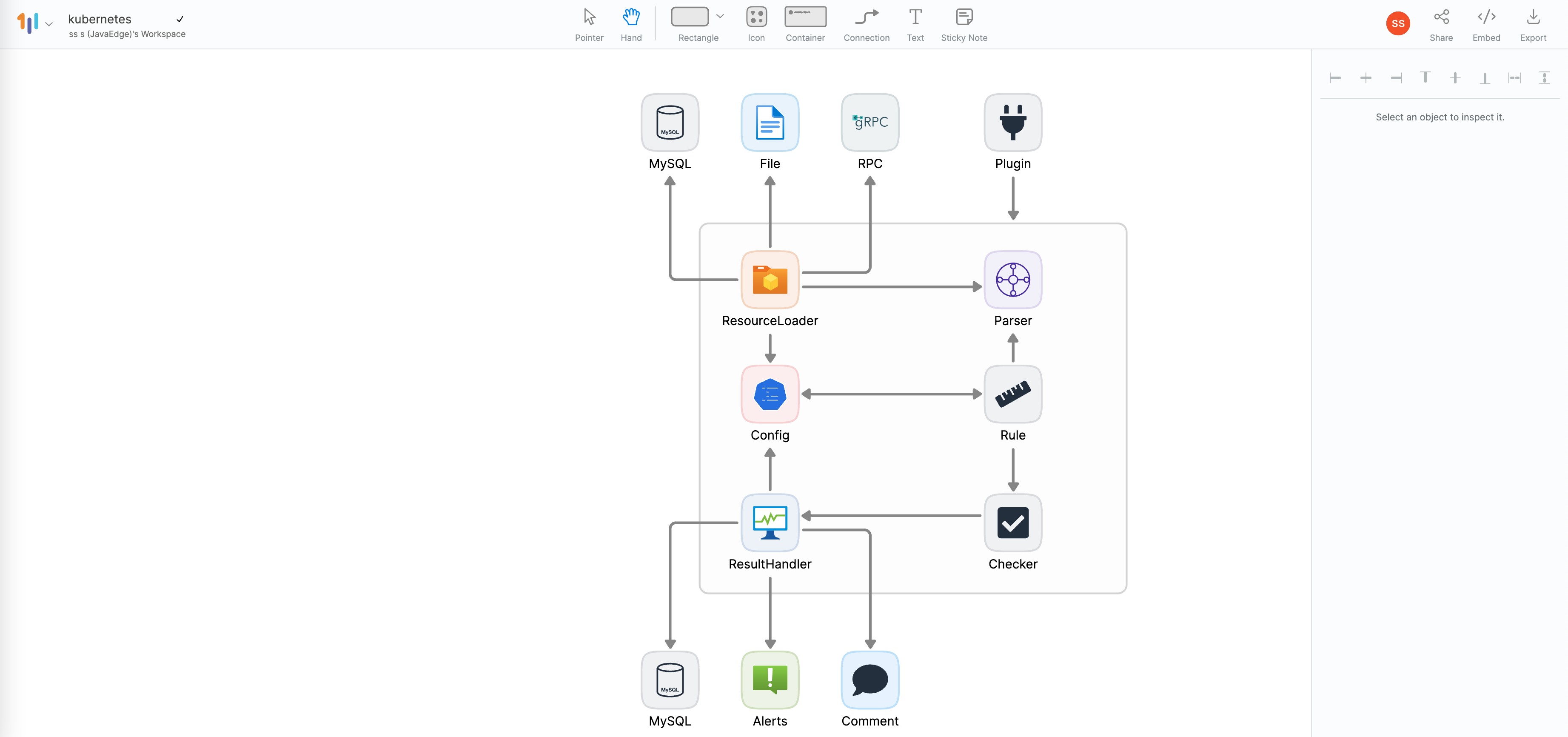Viewport: 1568px width, 737px height.
Task: Open ss s (JavaEdge)'s Workspace link
Action: (127, 34)
